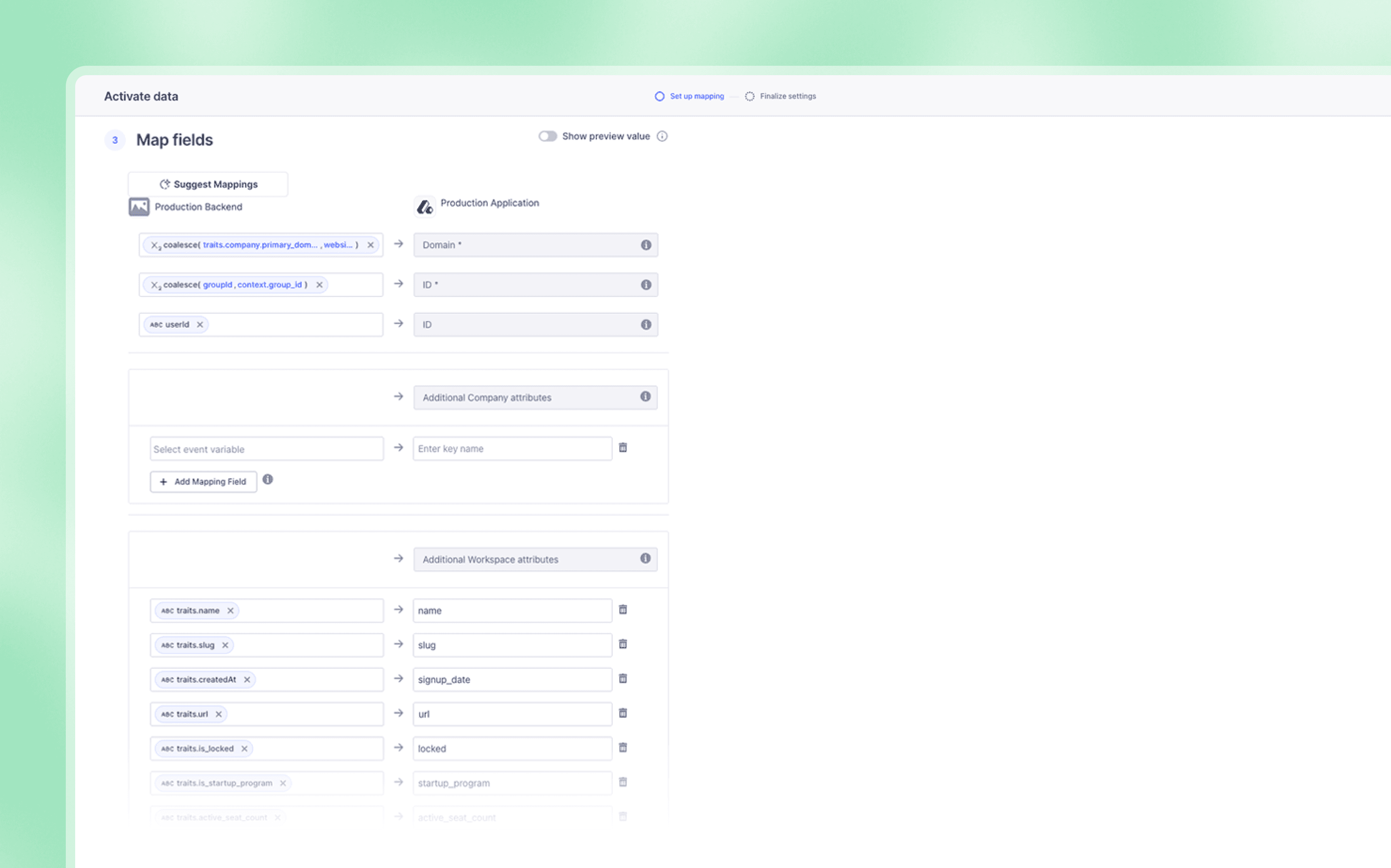Click info icon next to Show preview value
Screen dimensions: 1391x868
pyautogui.click(x=662, y=136)
